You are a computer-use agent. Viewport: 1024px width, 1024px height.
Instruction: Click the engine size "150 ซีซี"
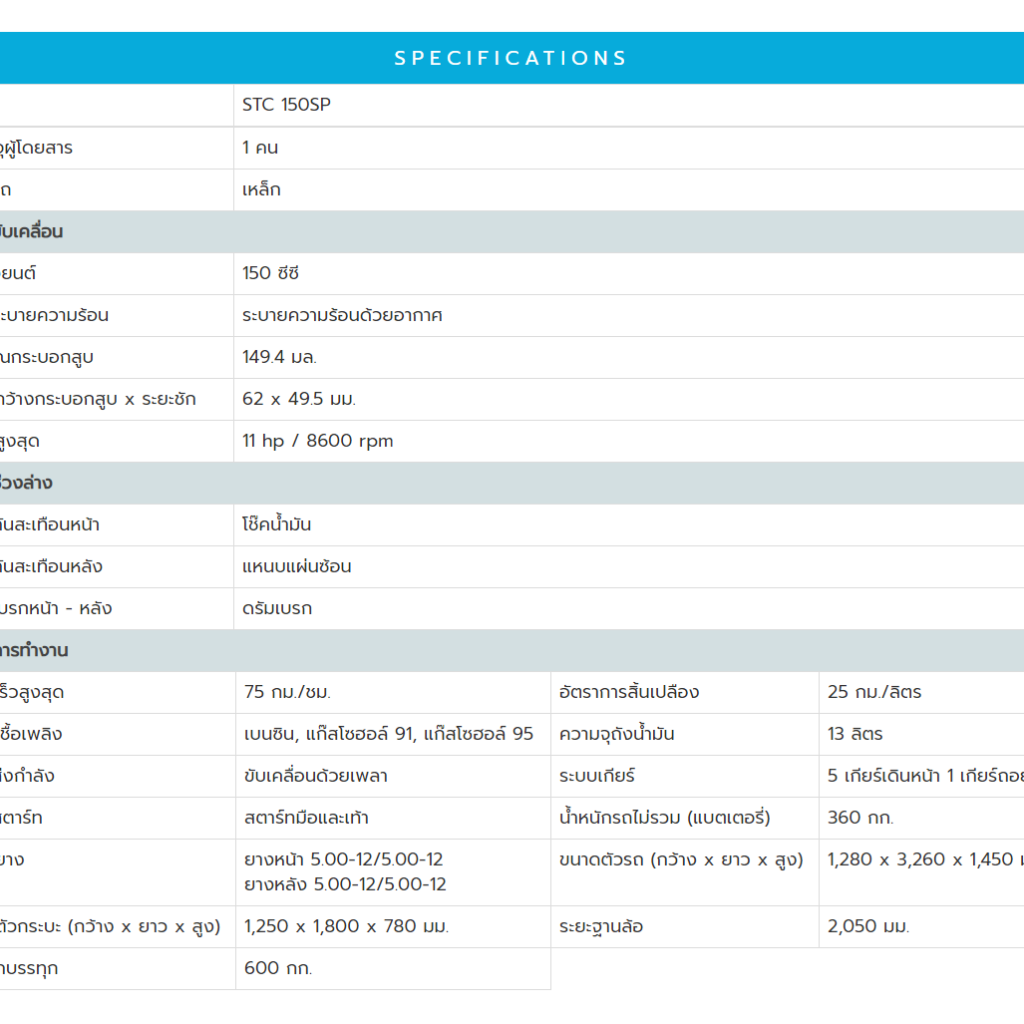coord(270,273)
